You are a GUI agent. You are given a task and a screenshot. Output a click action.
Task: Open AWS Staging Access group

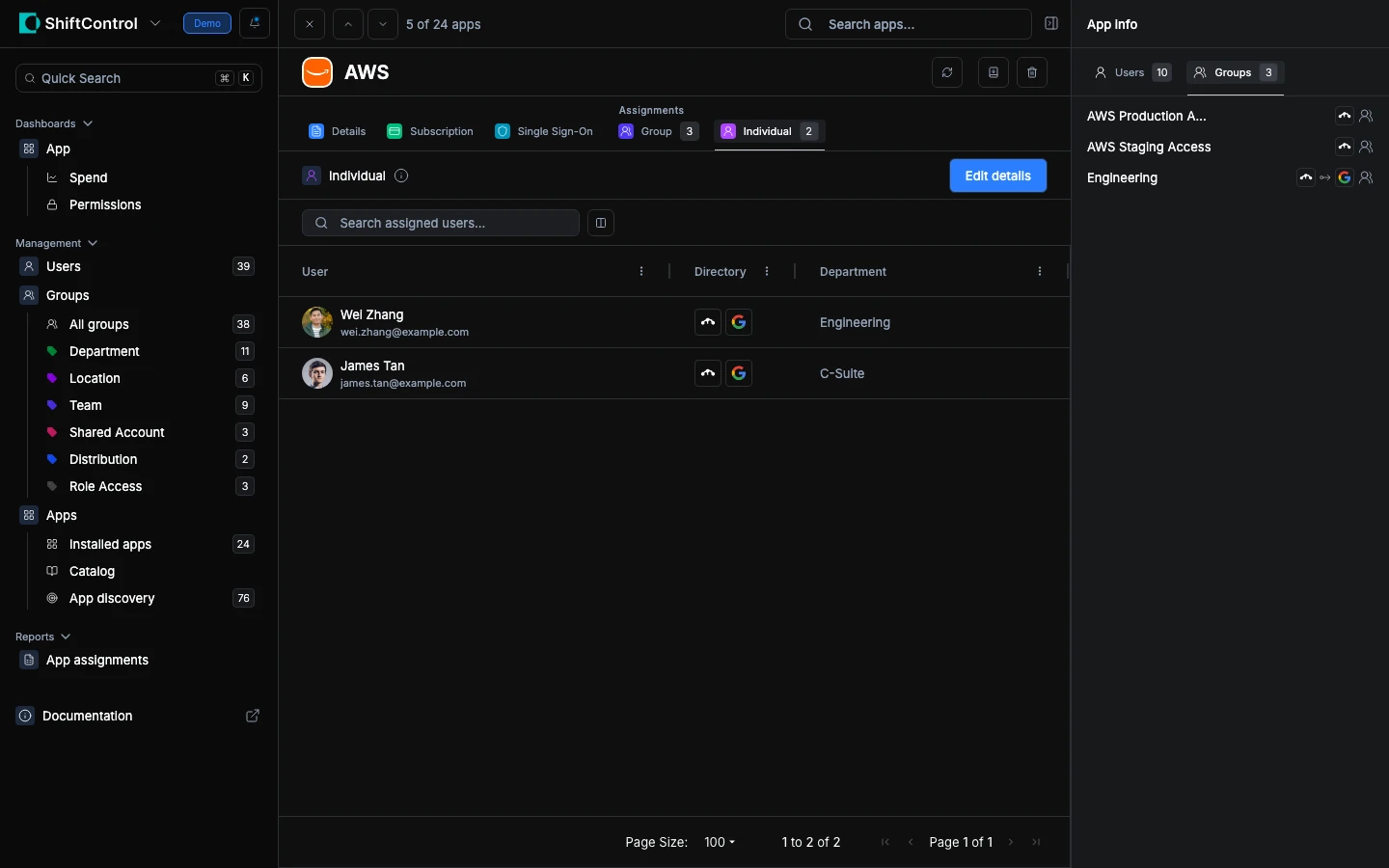(x=1148, y=147)
